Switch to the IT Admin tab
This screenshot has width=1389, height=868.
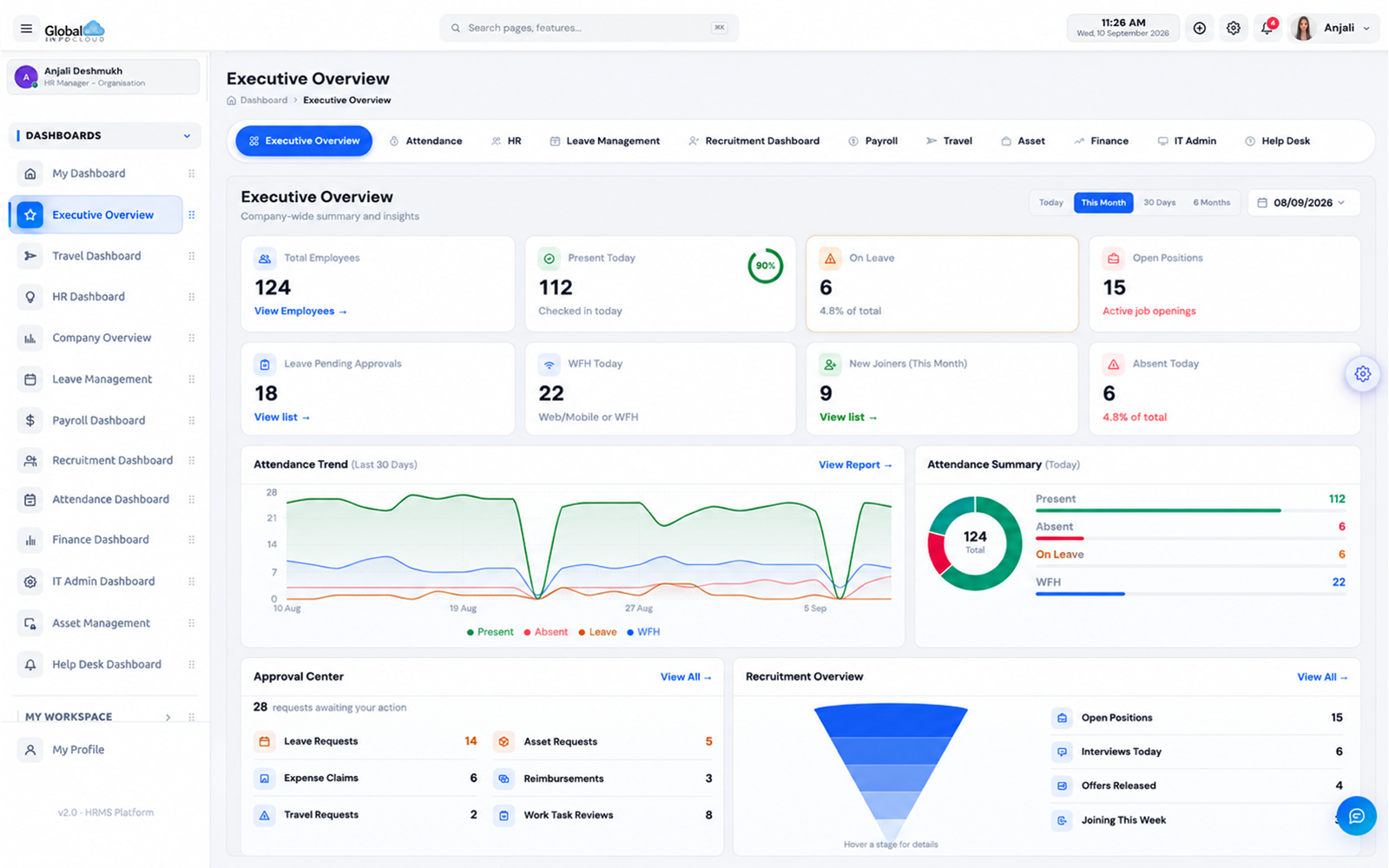point(1187,141)
